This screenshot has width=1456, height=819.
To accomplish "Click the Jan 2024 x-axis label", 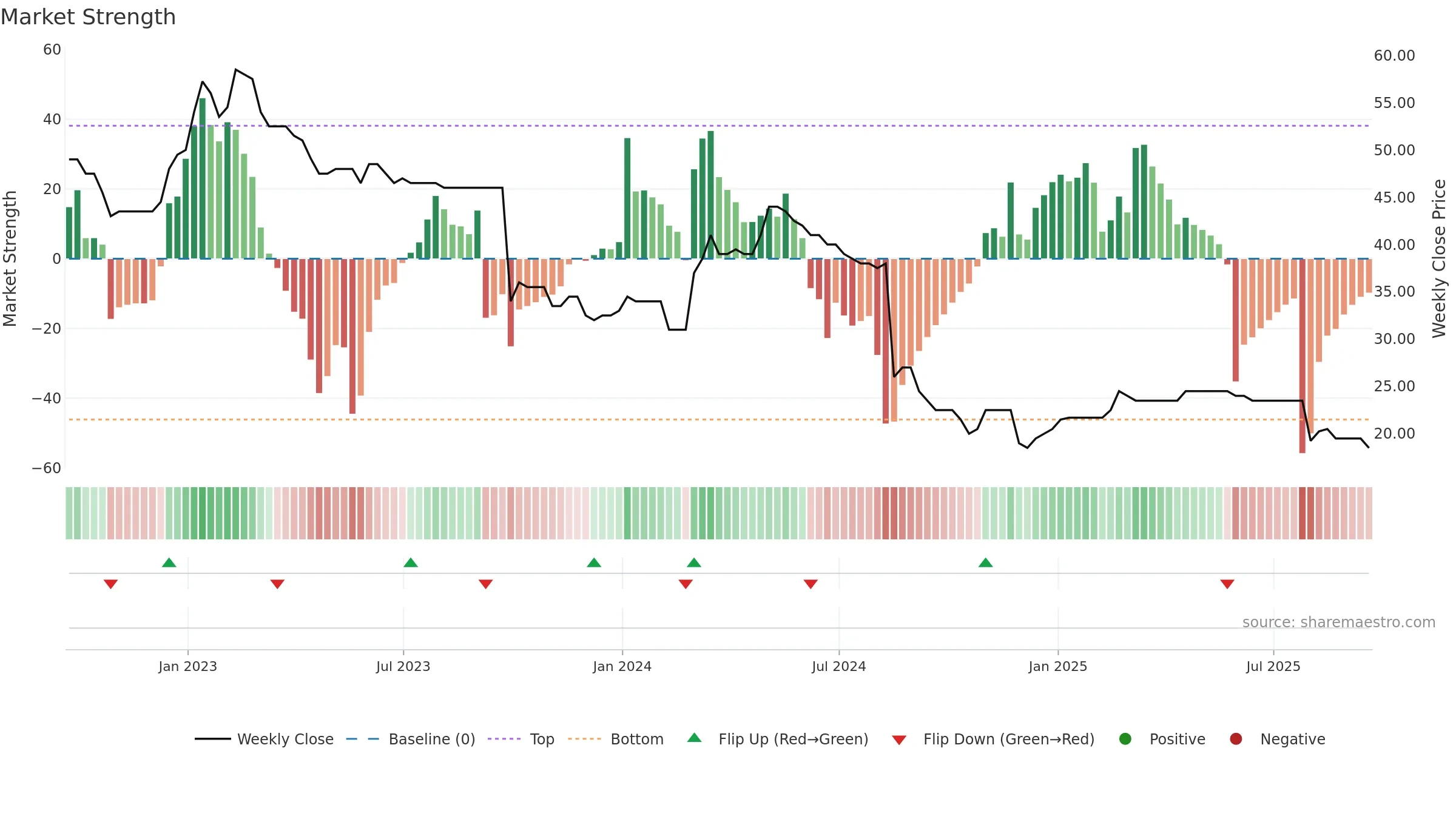I will tap(622, 666).
